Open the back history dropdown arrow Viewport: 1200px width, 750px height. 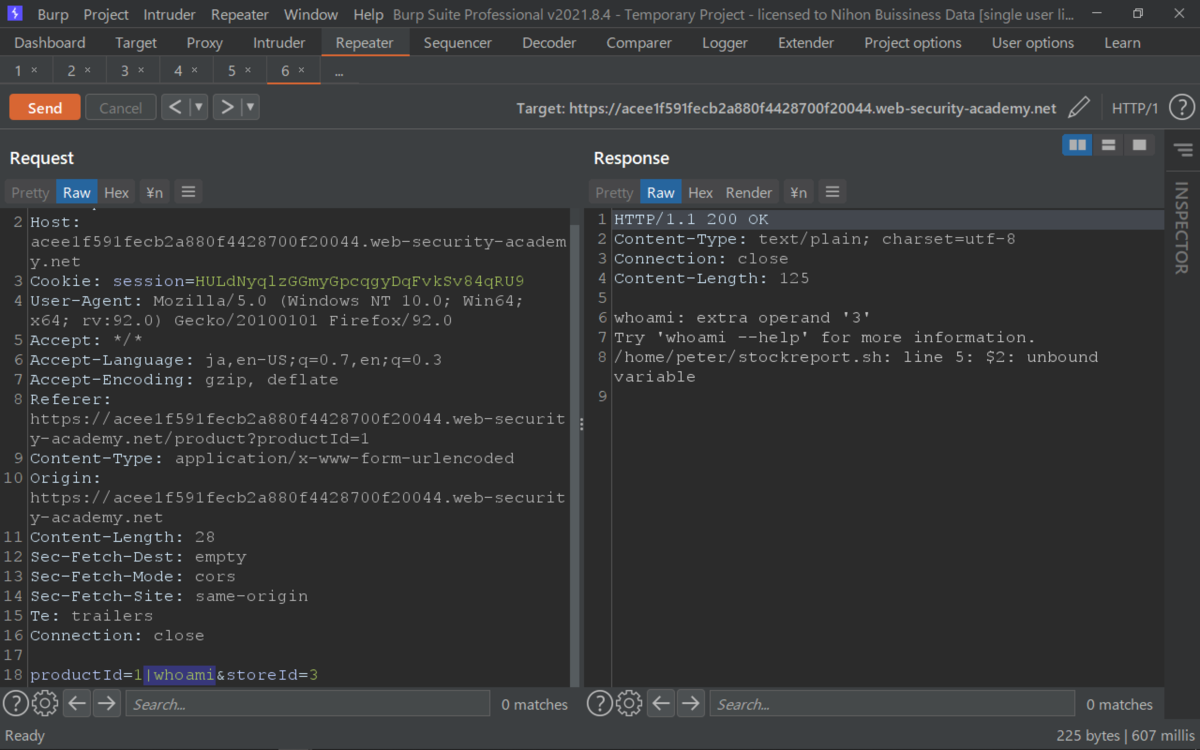[198, 107]
